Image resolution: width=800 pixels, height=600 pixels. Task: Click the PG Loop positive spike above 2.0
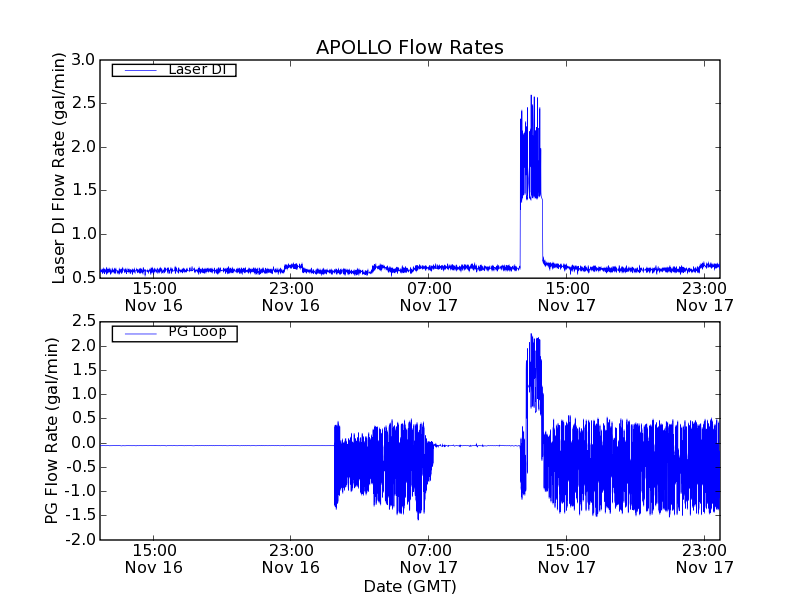pyautogui.click(x=534, y=372)
